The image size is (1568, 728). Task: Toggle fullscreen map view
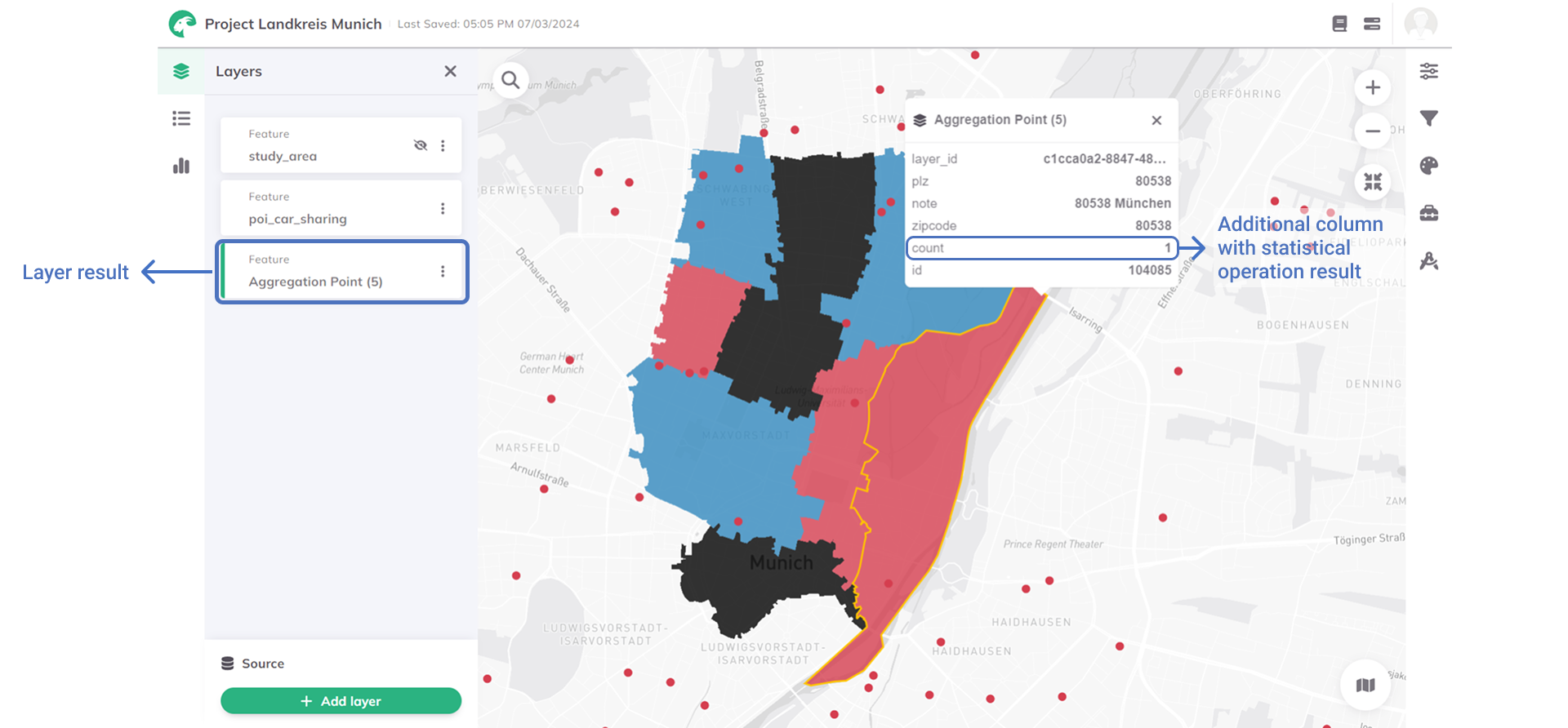1373,181
